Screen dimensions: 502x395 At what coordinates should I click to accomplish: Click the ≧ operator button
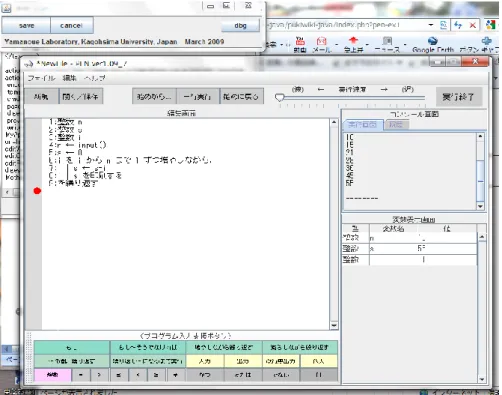156,375
